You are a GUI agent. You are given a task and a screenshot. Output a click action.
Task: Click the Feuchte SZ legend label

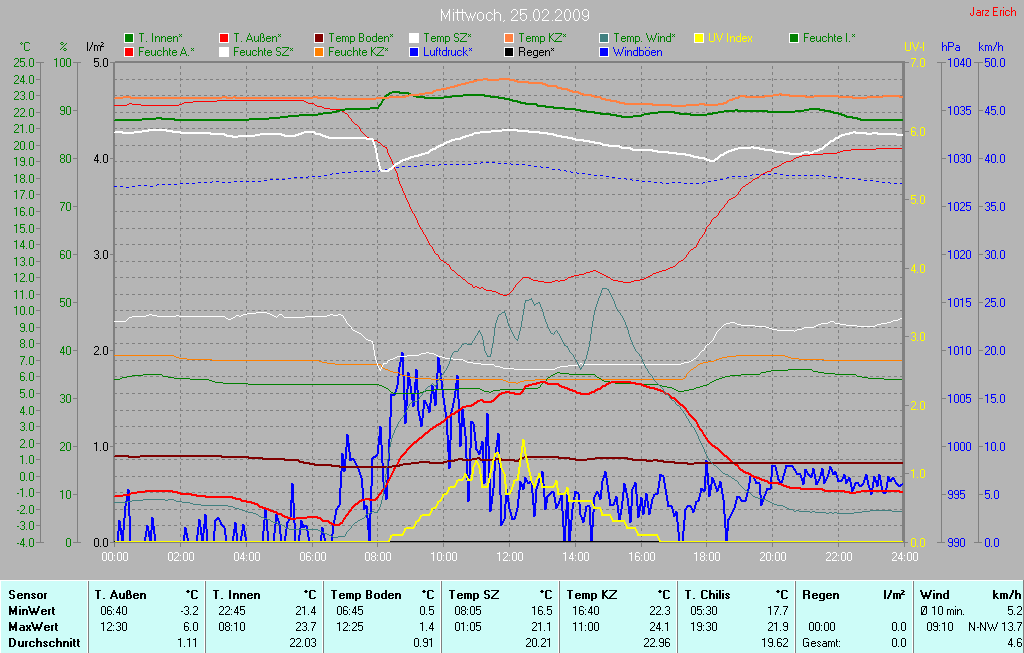click(x=262, y=51)
